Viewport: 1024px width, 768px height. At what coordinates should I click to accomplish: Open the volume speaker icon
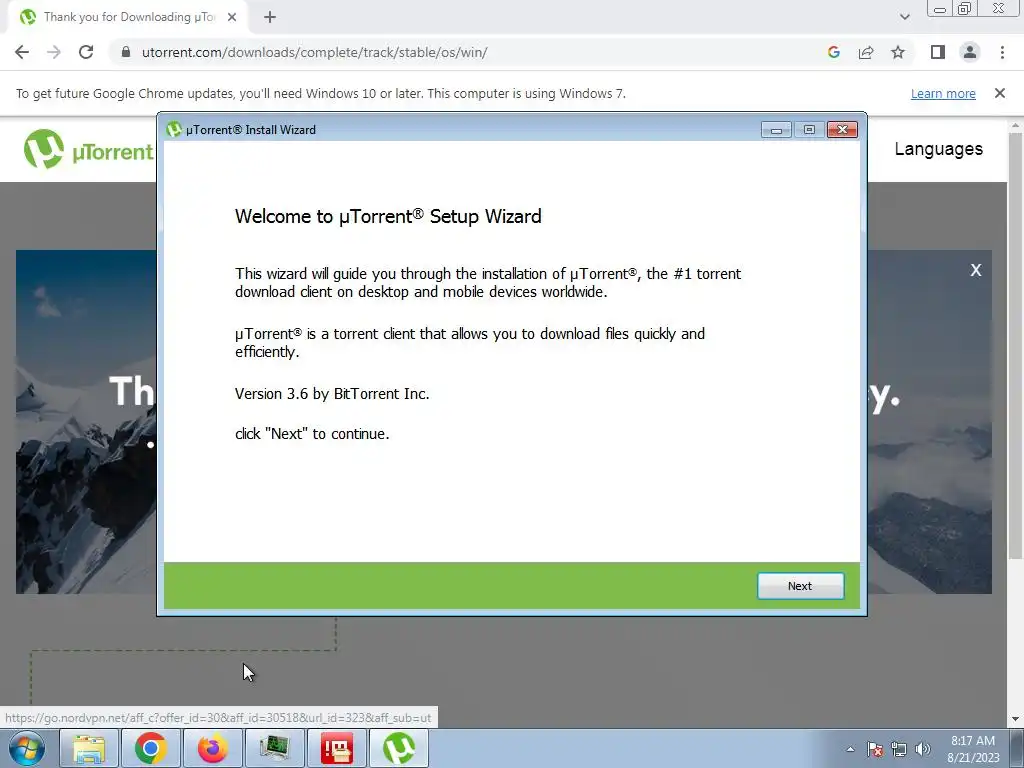coord(923,749)
